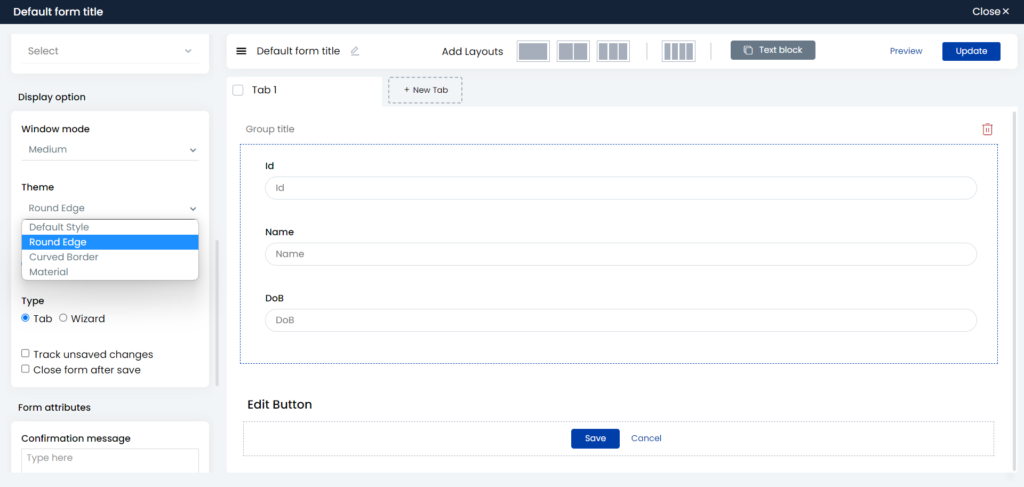Open the Preview link

pyautogui.click(x=906, y=51)
